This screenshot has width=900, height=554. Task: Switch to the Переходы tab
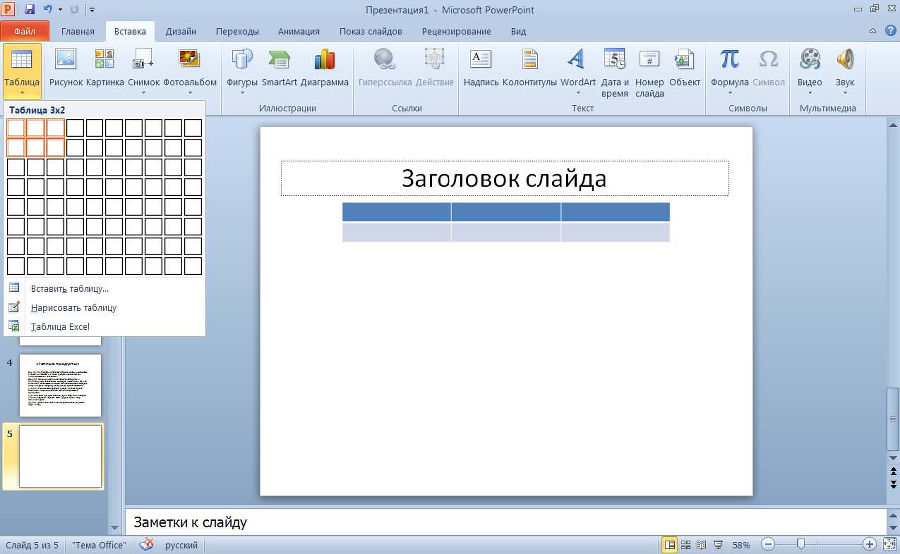click(x=237, y=31)
